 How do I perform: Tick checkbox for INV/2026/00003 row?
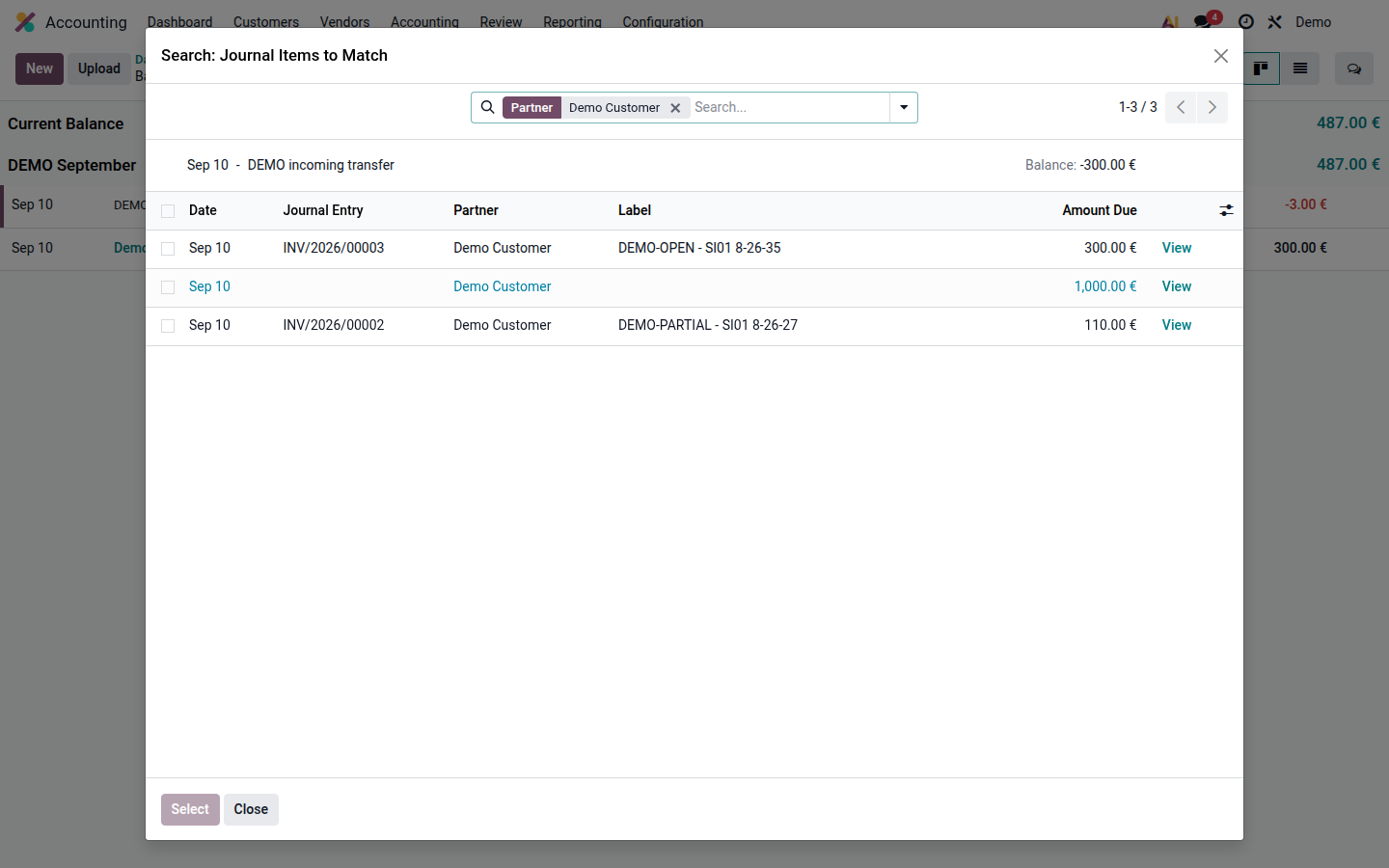[168, 249]
